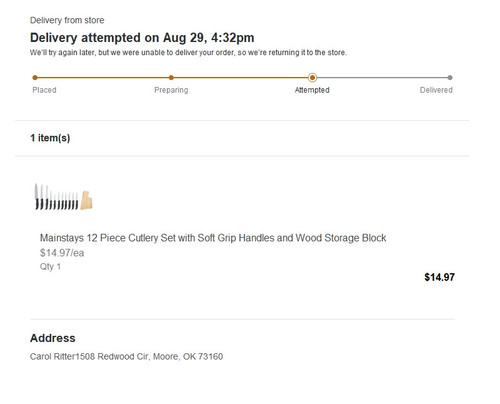Screen dimensions: 500x404
Task: Click the $14.97/ea unit price
Action: (x=62, y=253)
